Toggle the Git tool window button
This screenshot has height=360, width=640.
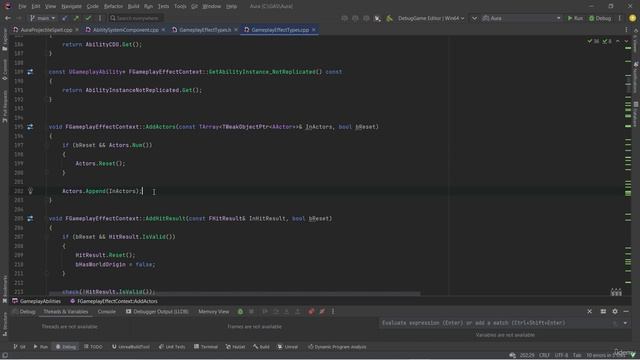pos(19,347)
